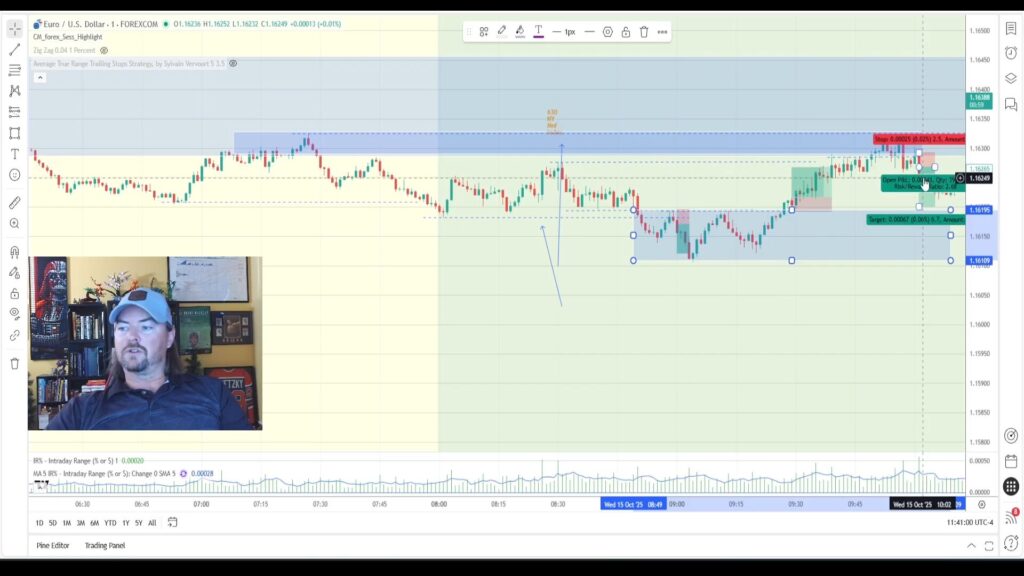This screenshot has width=1024, height=576.
Task: Open the emoji icons tool
Action: click(x=14, y=175)
